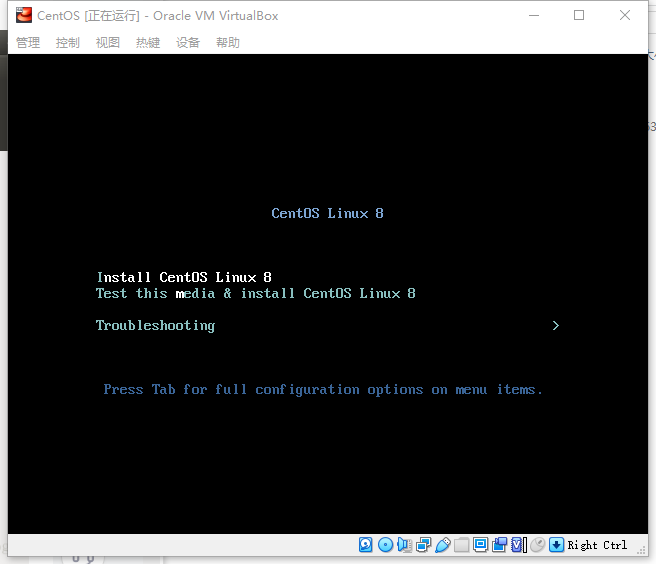Viewport: 656px width, 564px height.
Task: Maximize the VirtualBox window
Action: coord(579,15)
